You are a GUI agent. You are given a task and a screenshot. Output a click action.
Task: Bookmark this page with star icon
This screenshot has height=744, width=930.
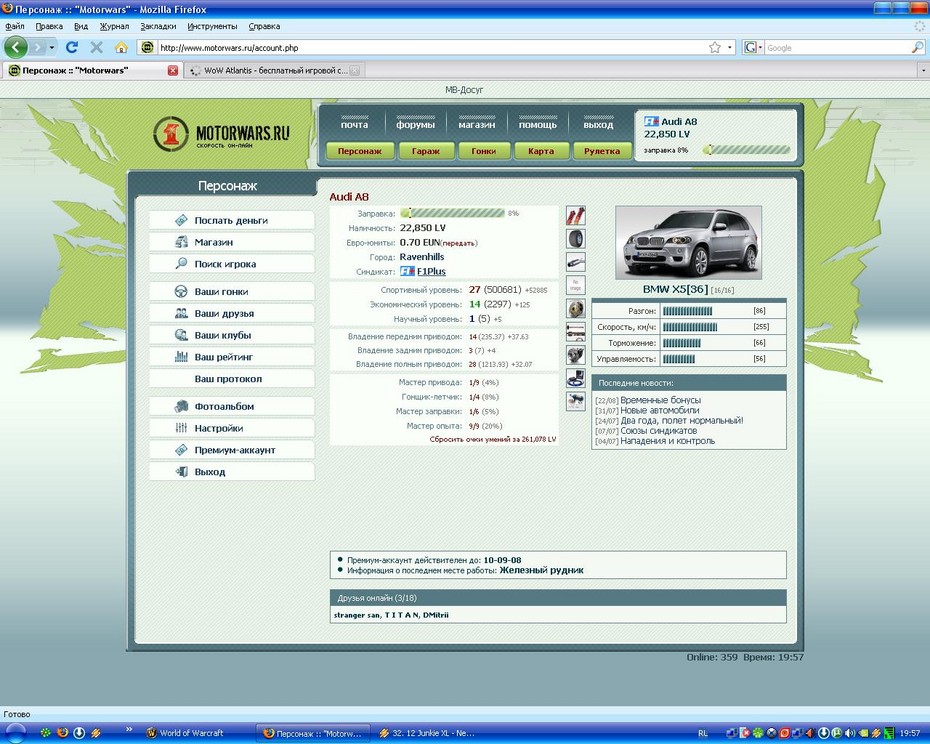coord(715,47)
